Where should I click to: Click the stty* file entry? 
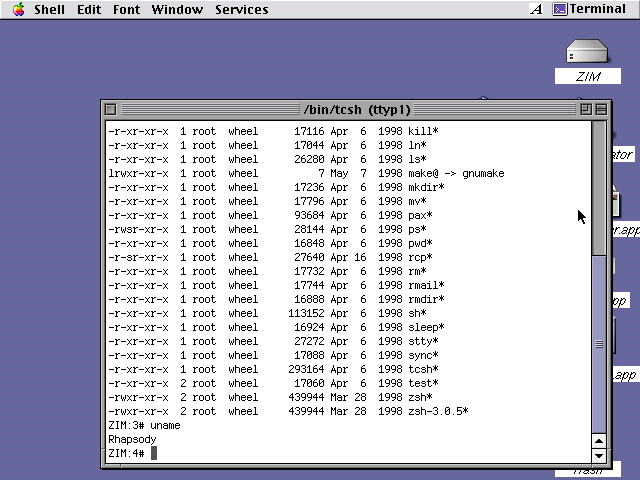coord(423,341)
